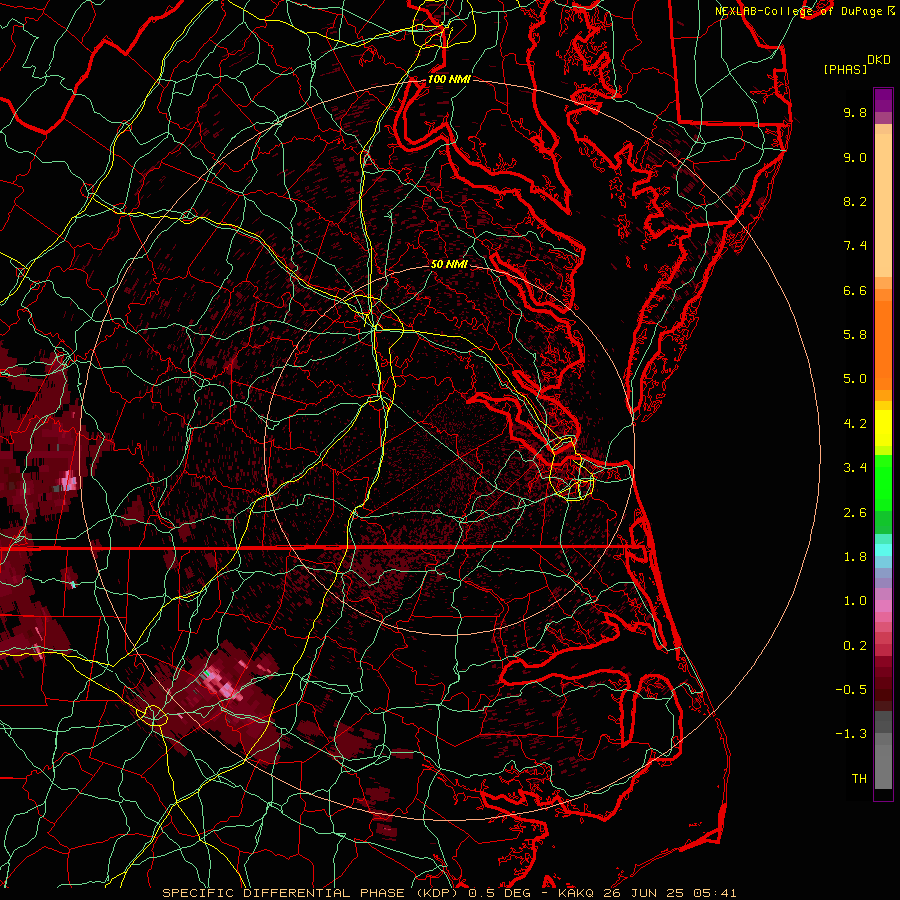900x900 pixels.
Task: Click the 0.2 scale value
Action: (x=855, y=646)
